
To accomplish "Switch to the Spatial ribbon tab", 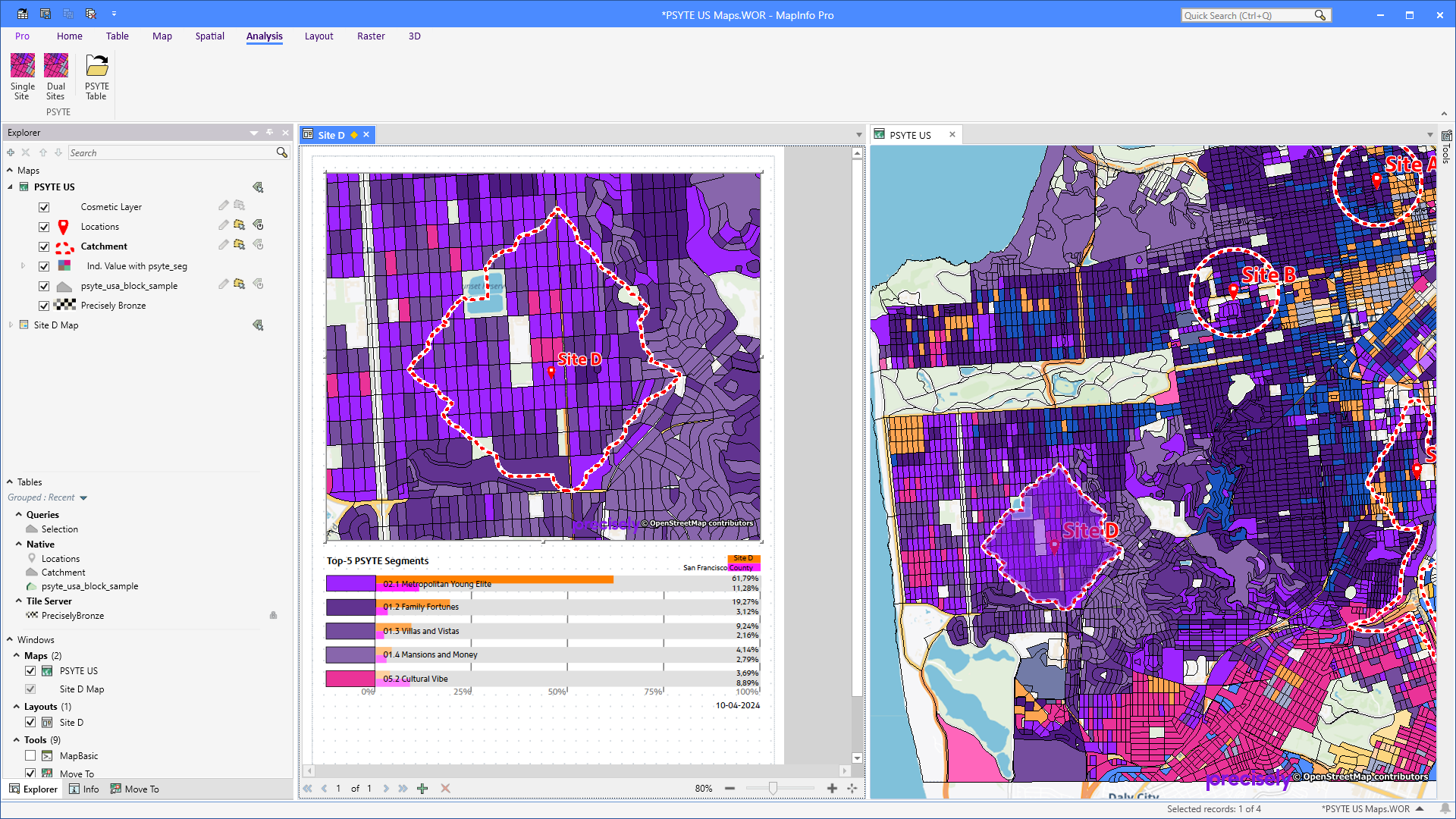I will click(209, 36).
